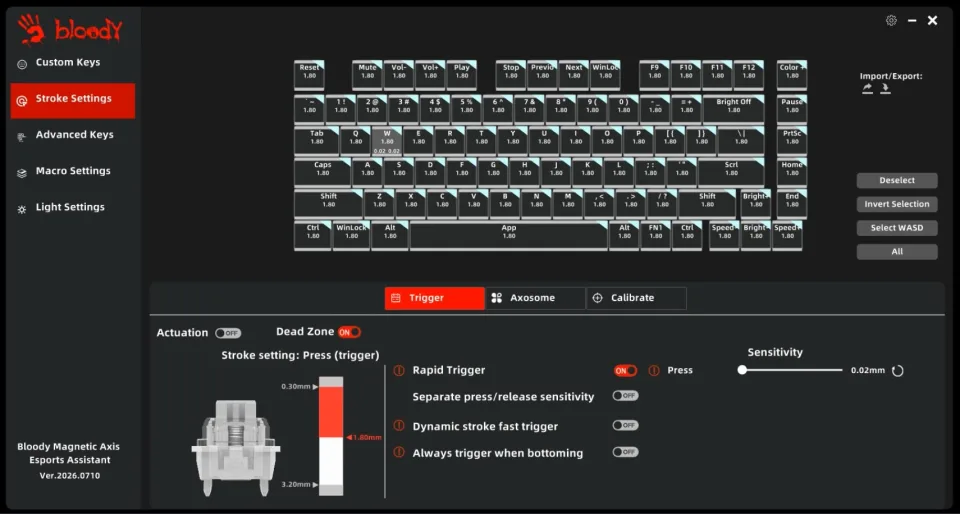Reset sensitivity with the circular arrow icon
This screenshot has height=514, width=960.
(x=898, y=371)
